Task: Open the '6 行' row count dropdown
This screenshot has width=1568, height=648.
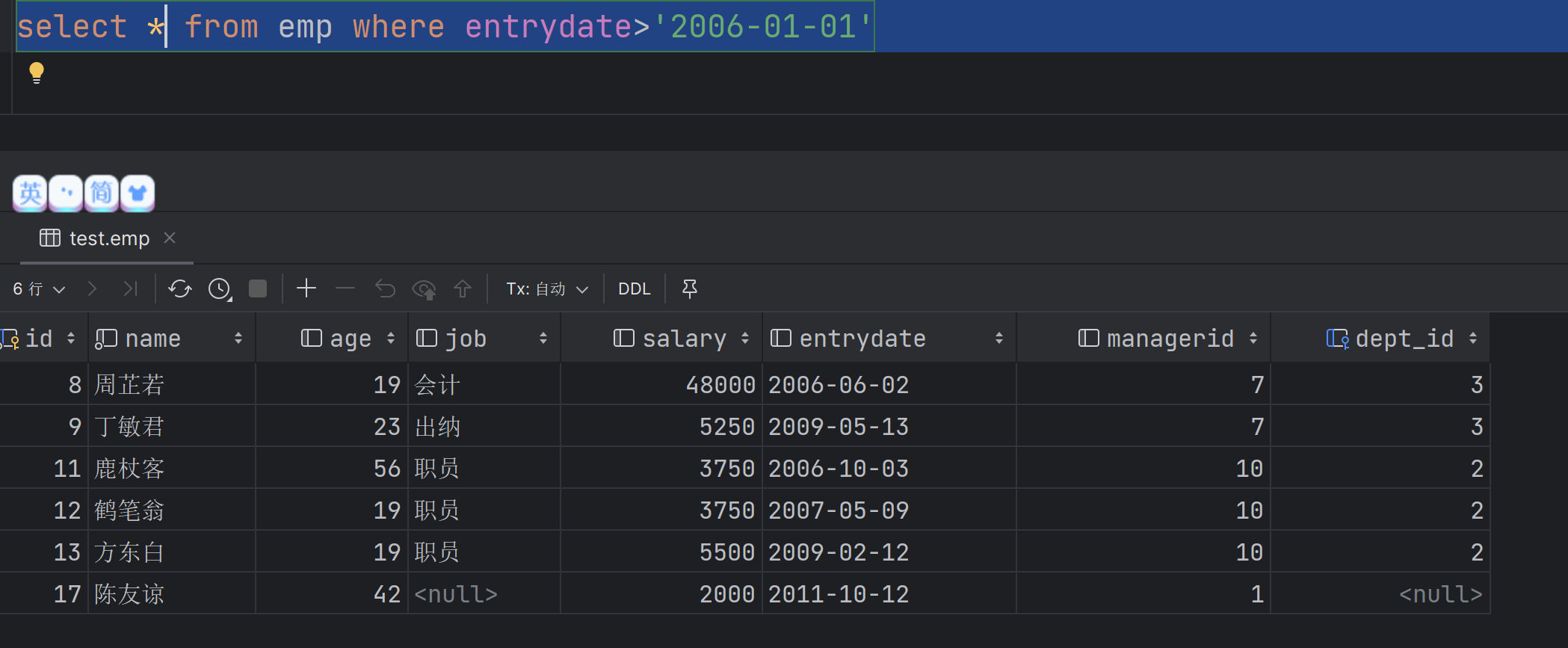Action: point(39,288)
